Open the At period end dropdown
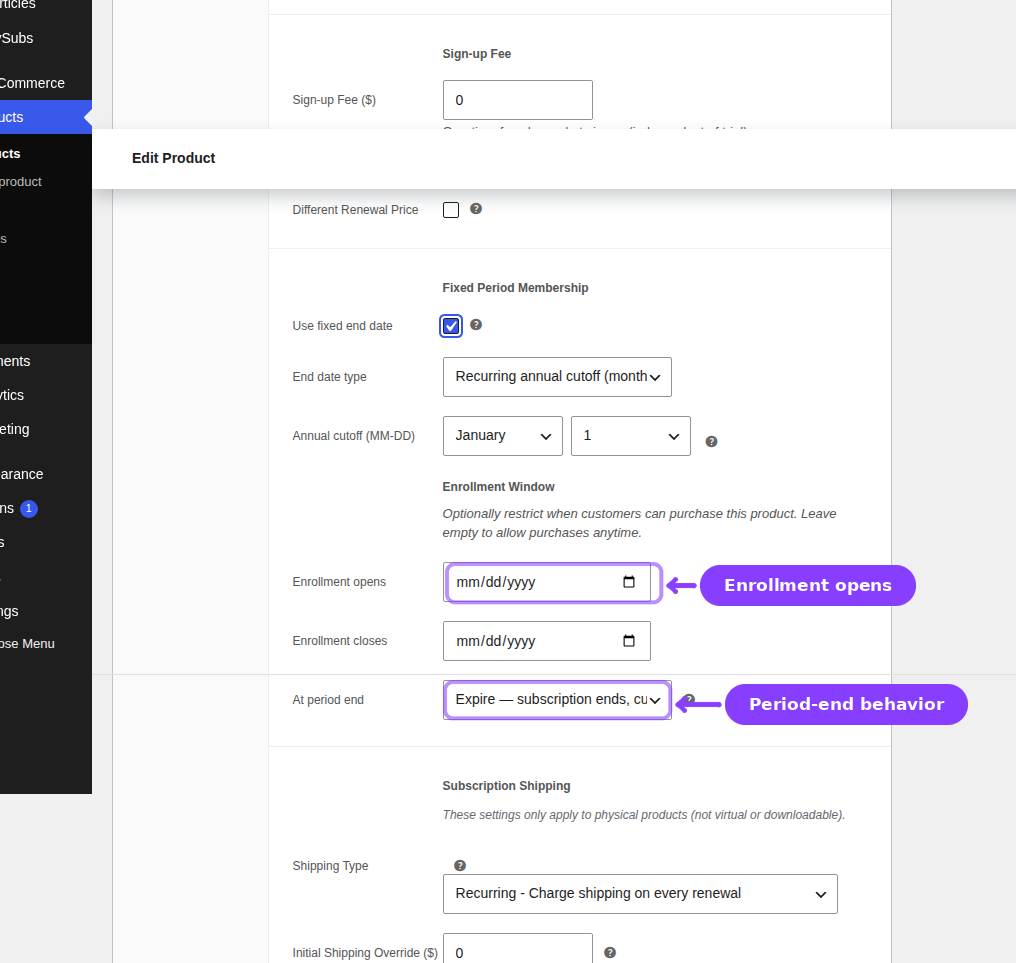 click(557, 700)
